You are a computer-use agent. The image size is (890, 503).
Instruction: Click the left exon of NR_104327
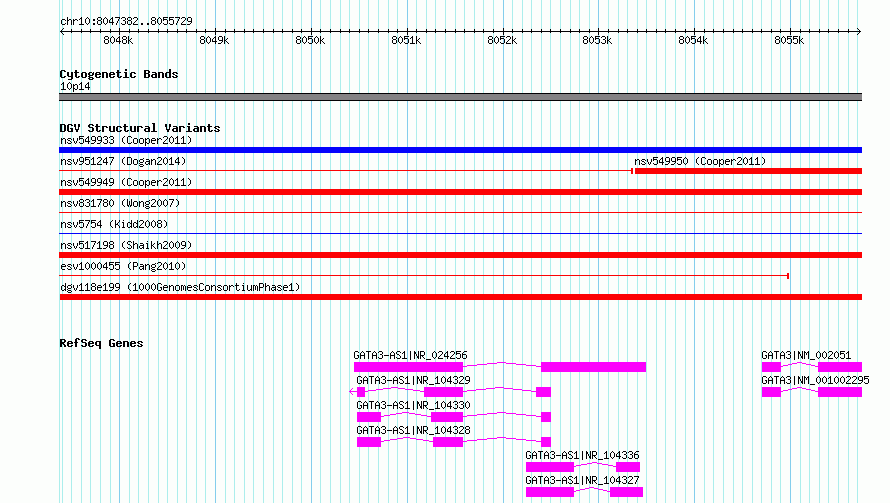(x=549, y=492)
